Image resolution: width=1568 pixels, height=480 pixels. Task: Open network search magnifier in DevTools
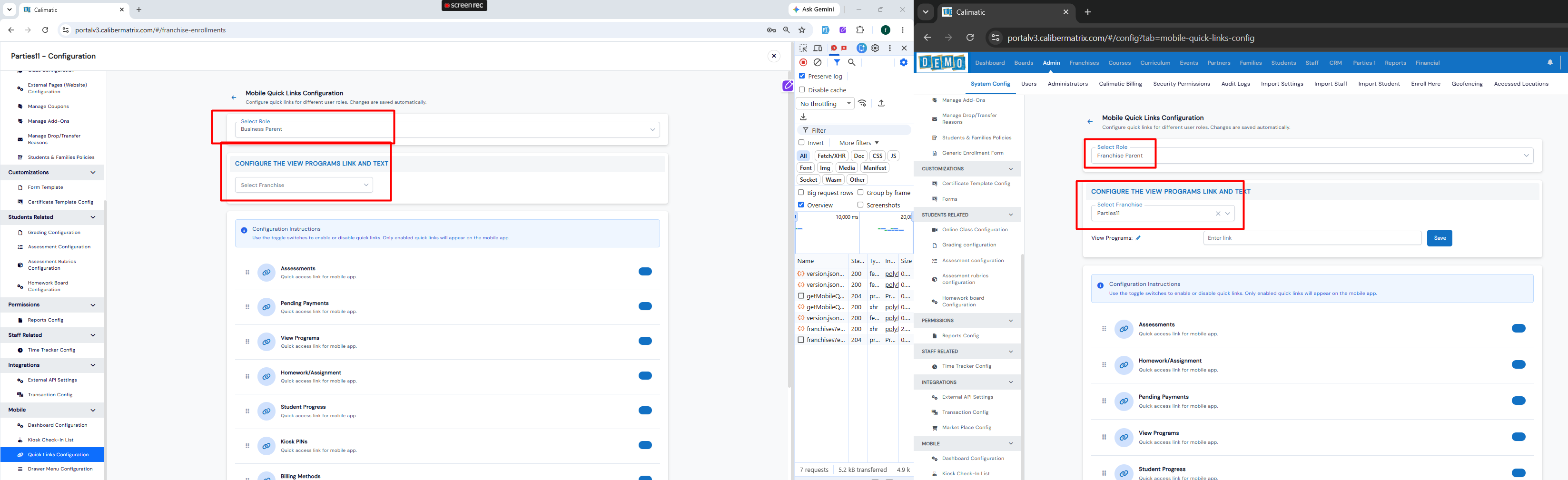tap(851, 62)
